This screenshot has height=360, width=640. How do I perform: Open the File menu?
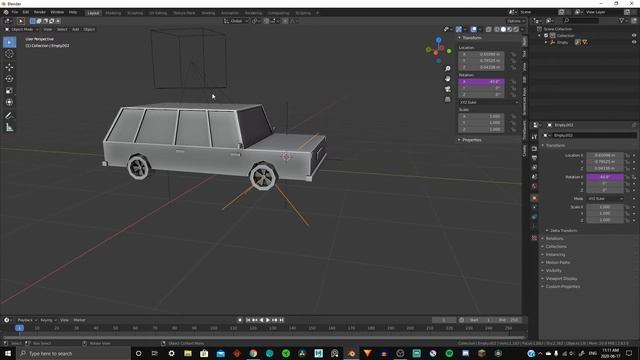15,13
